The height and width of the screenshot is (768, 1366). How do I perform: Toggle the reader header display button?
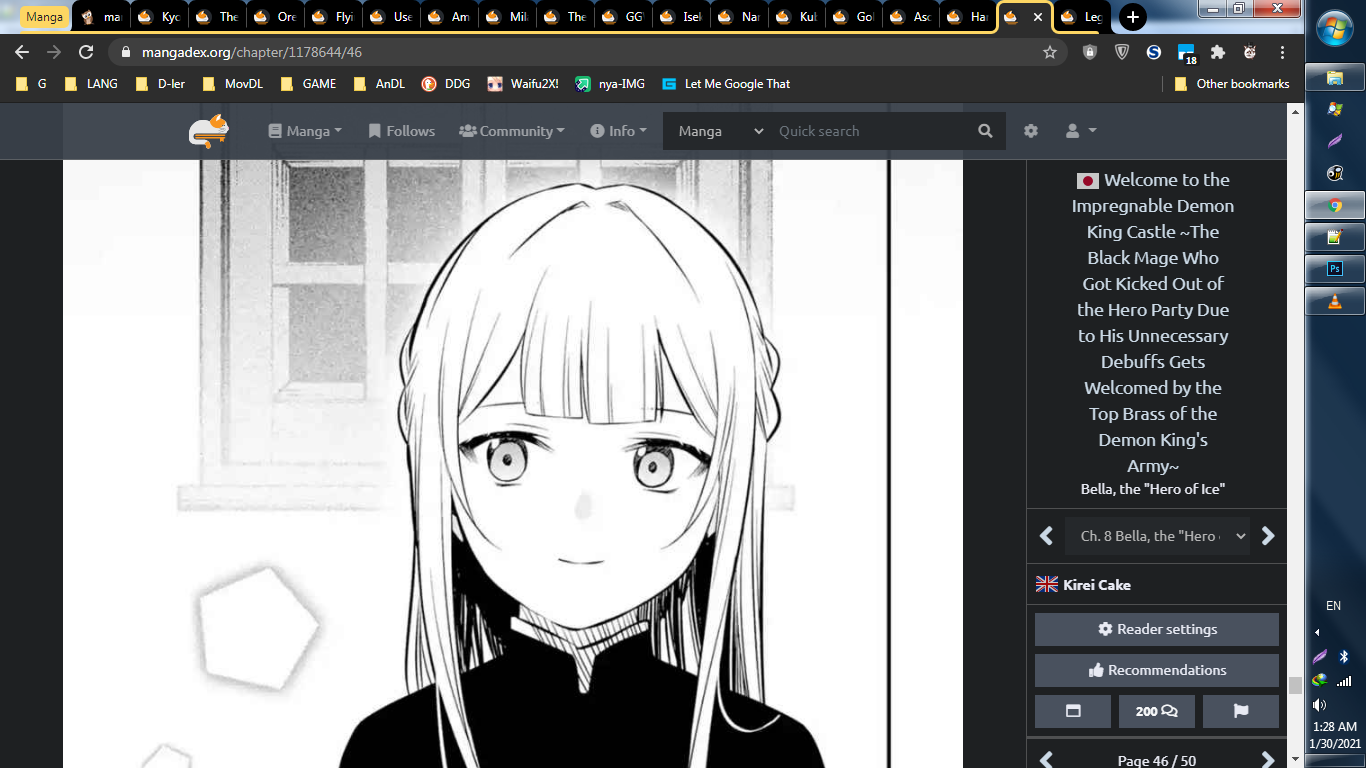click(1073, 711)
